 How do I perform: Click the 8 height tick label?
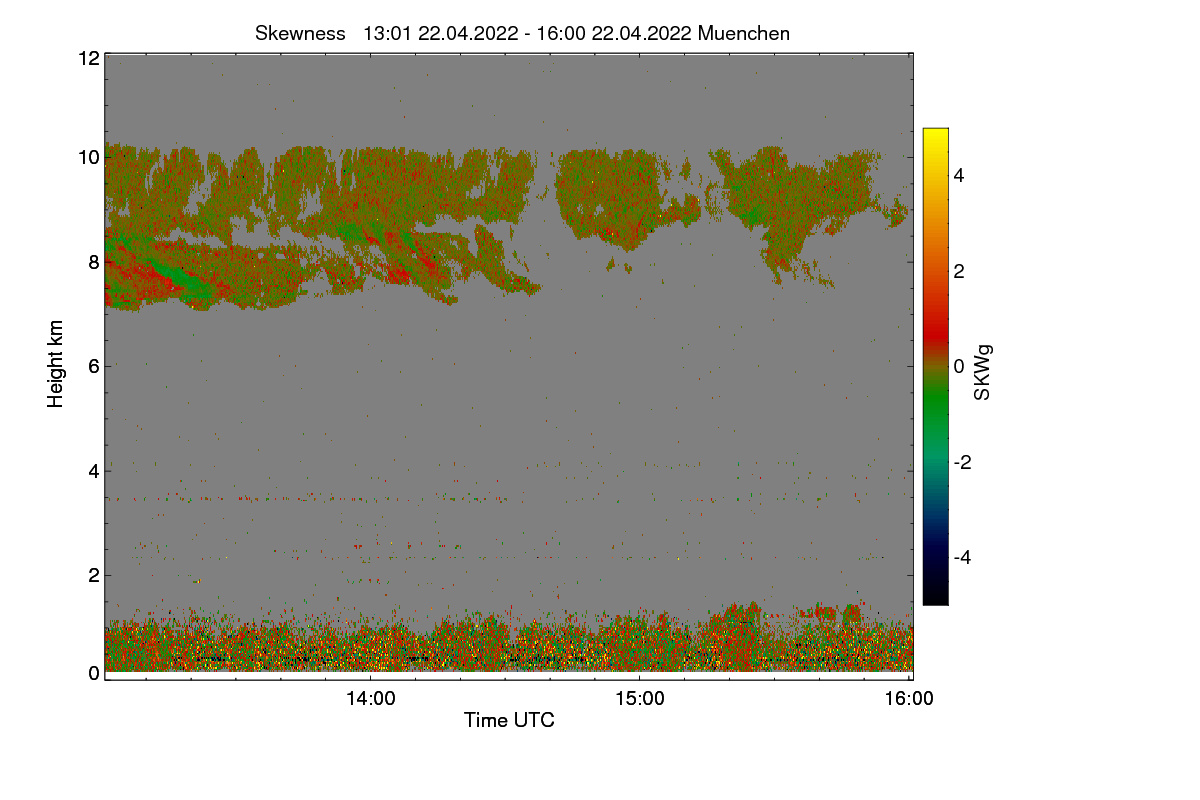(x=93, y=262)
